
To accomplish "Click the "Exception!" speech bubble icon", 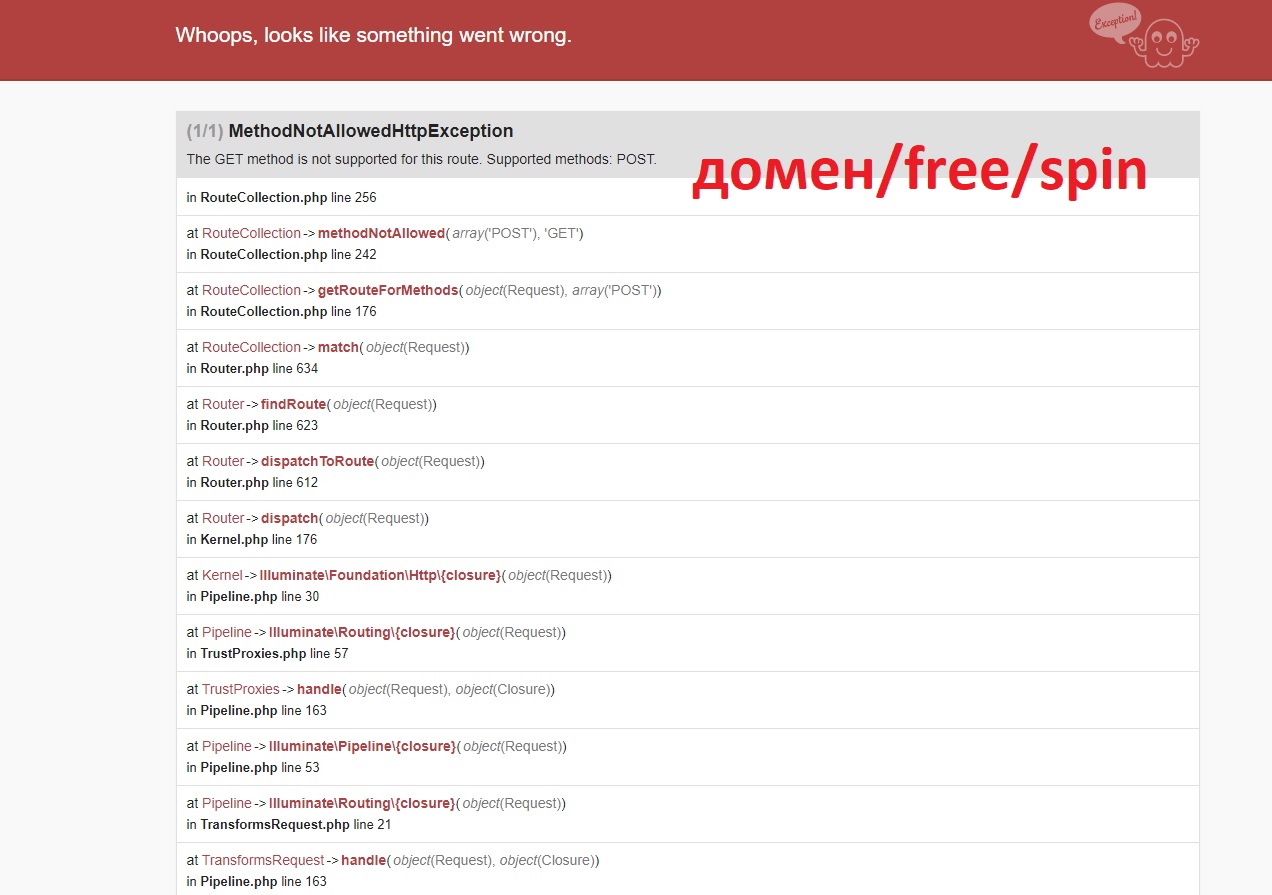I will click(1114, 21).
